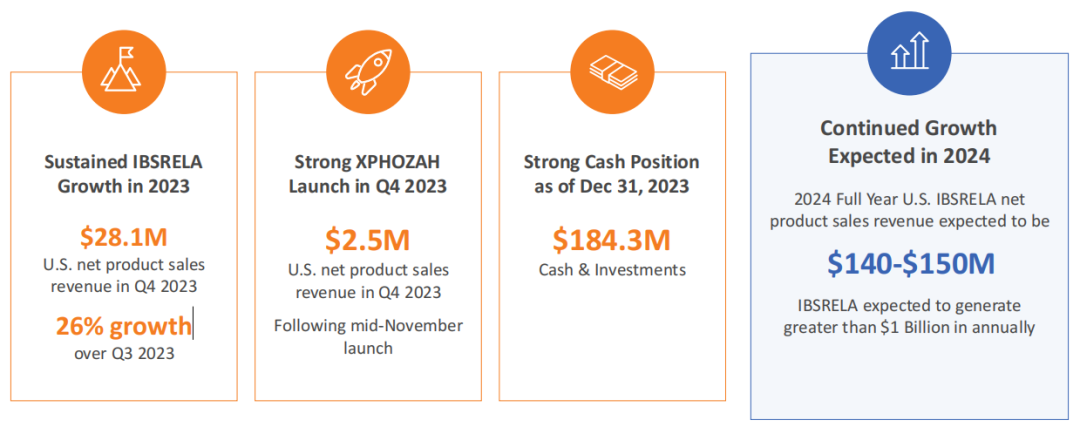Viewport: 1080px width, 427px height.
Task: Select the $28.1M revenue figure
Action: [124, 237]
